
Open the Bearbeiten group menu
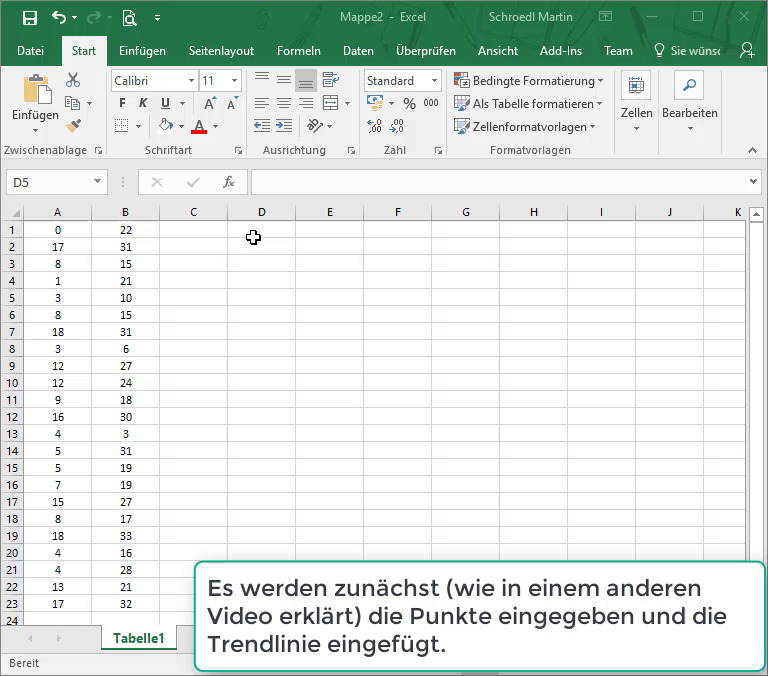point(690,102)
